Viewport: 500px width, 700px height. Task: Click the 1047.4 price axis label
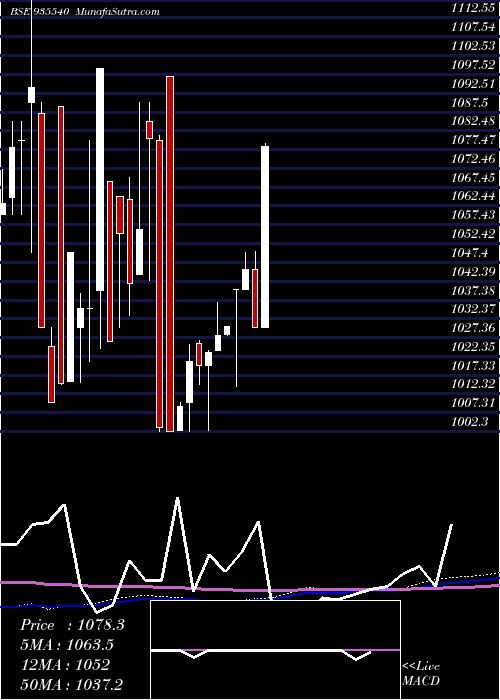click(x=470, y=253)
